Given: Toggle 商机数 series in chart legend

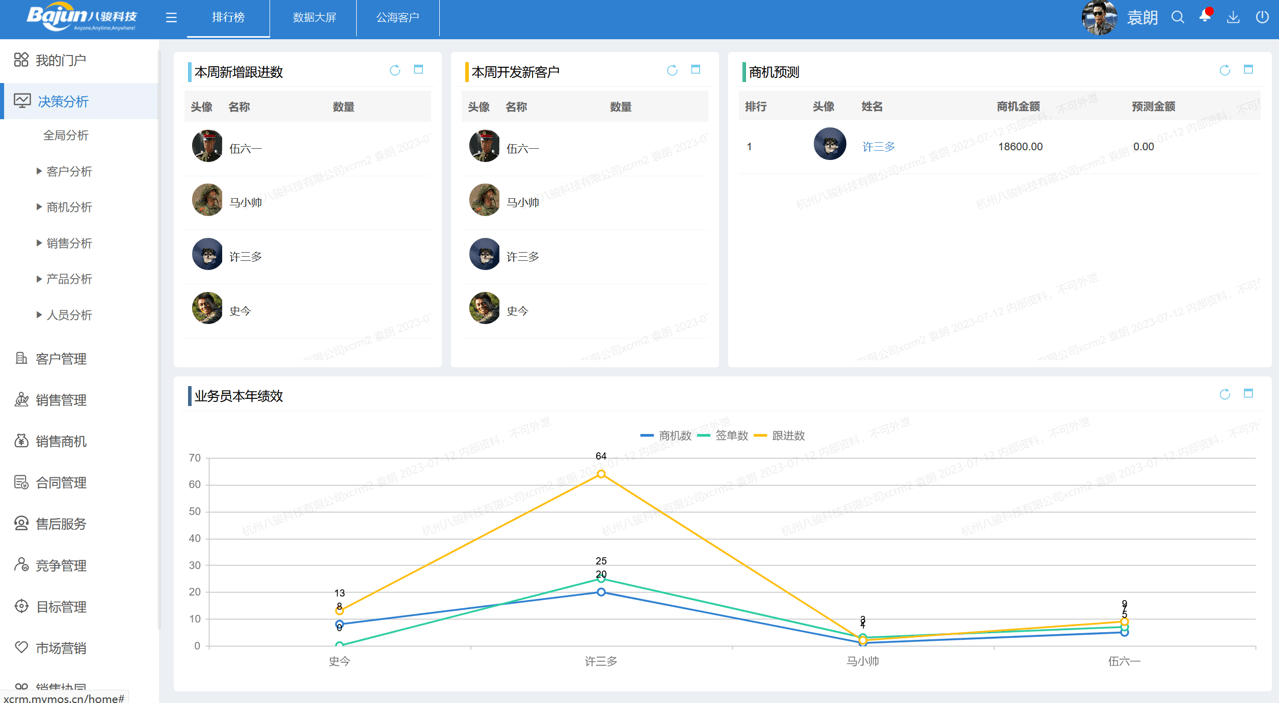Looking at the screenshot, I should click(x=666, y=436).
